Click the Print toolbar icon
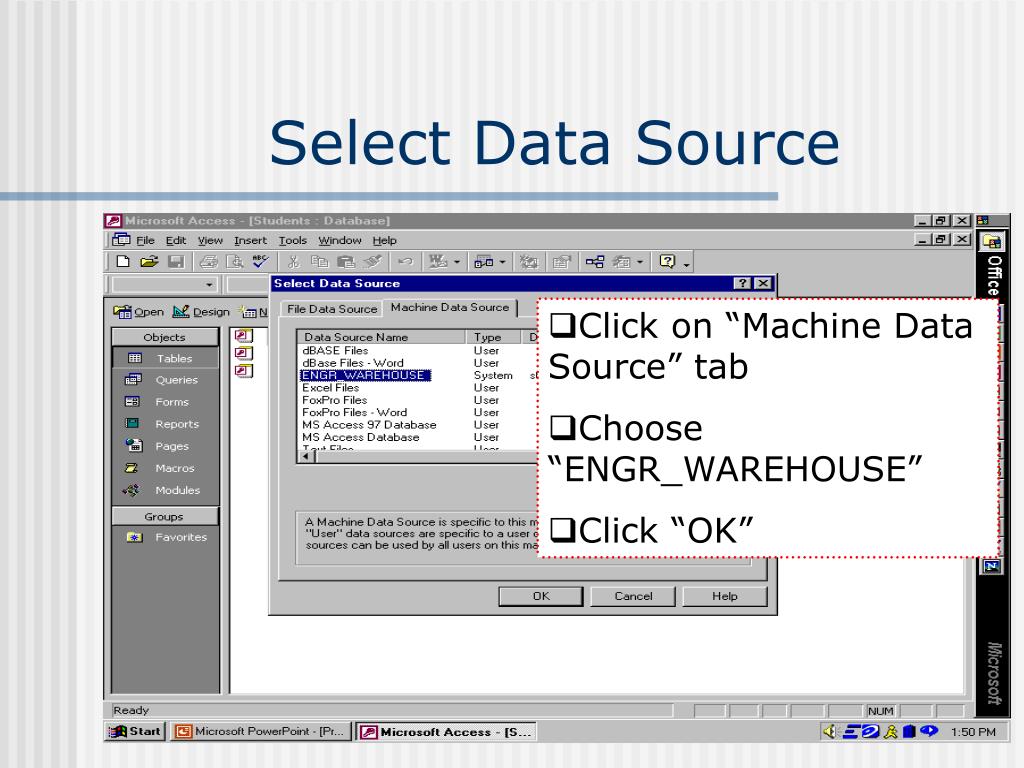 coord(208,262)
